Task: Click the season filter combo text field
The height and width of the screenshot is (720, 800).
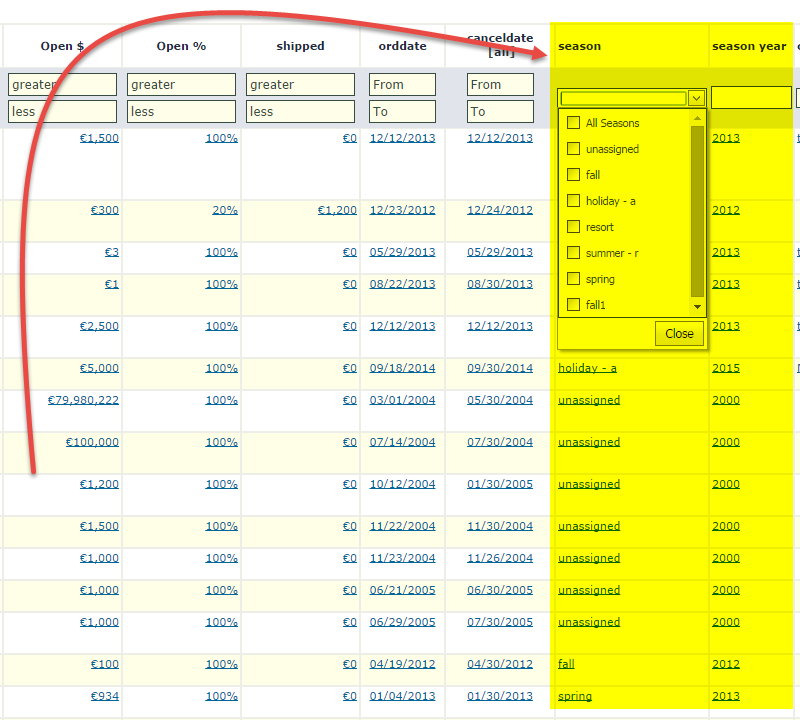Action: (623, 98)
